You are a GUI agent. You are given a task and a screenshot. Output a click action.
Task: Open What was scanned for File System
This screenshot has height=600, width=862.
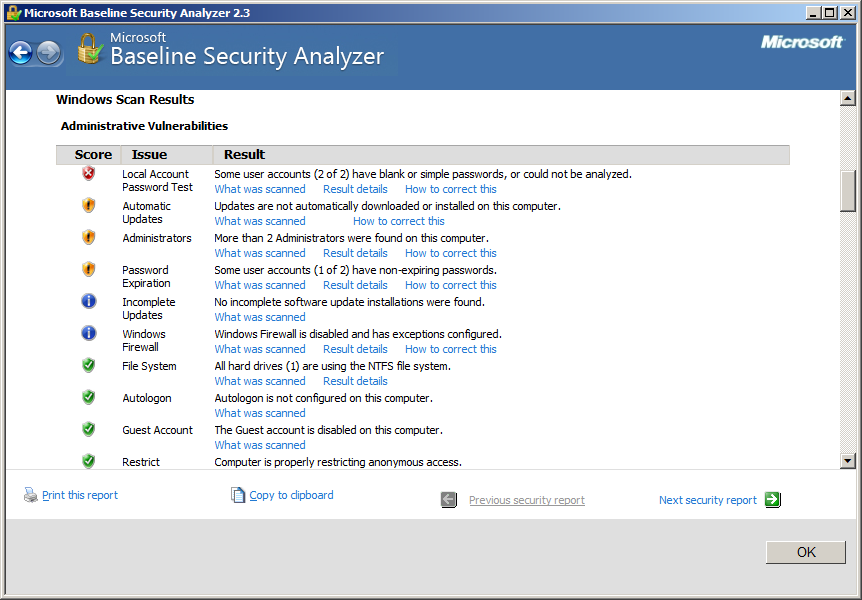[260, 381]
